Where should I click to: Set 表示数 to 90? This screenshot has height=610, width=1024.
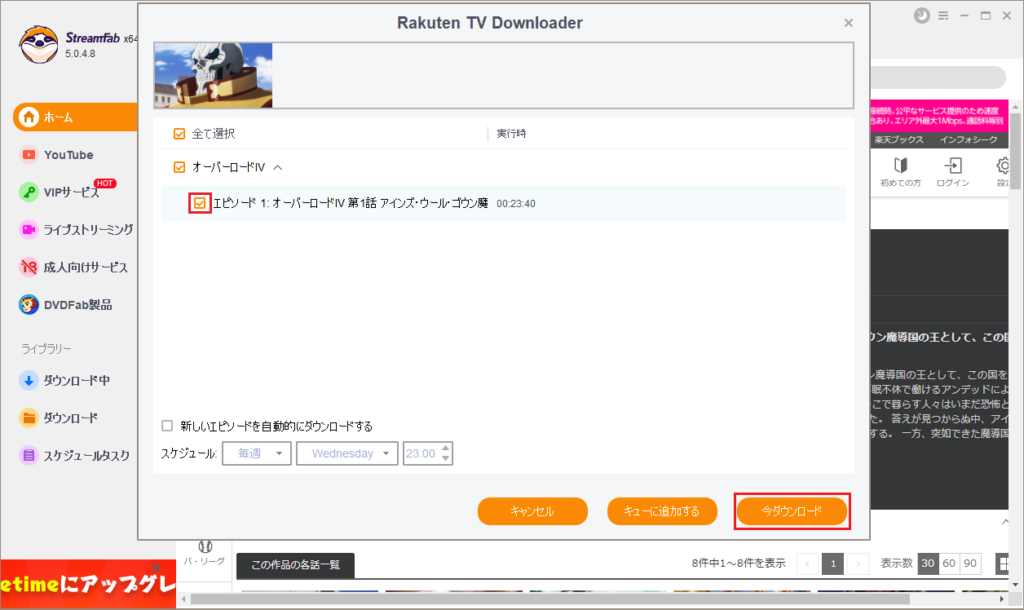(970, 564)
